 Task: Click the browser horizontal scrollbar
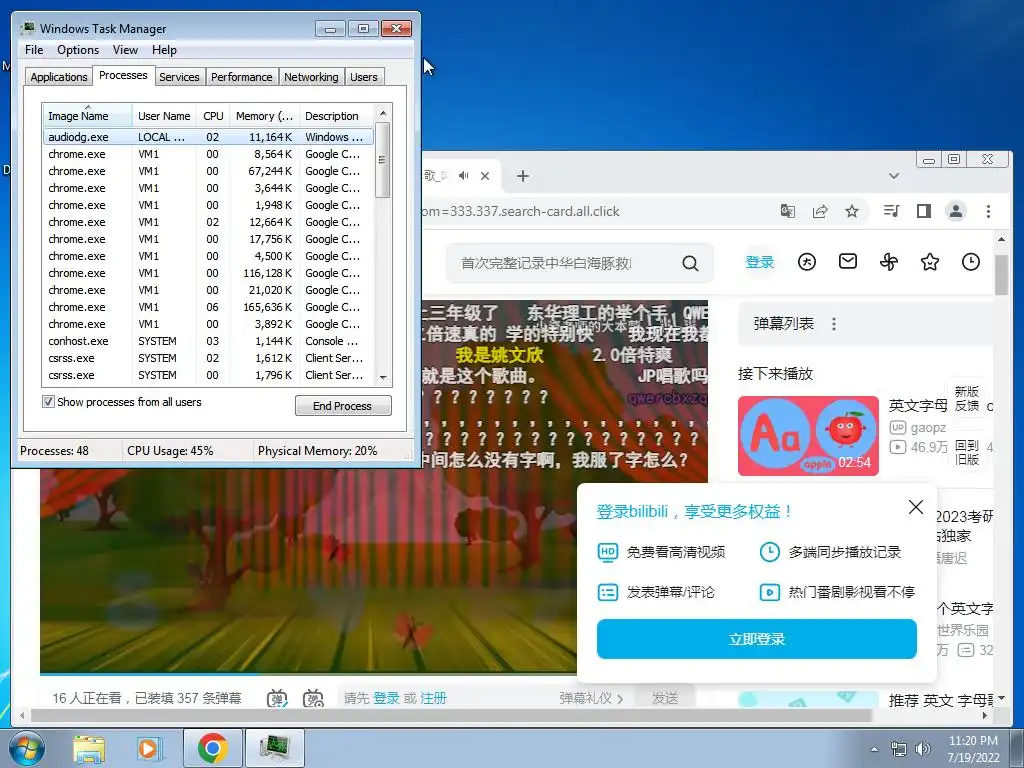coord(451,716)
